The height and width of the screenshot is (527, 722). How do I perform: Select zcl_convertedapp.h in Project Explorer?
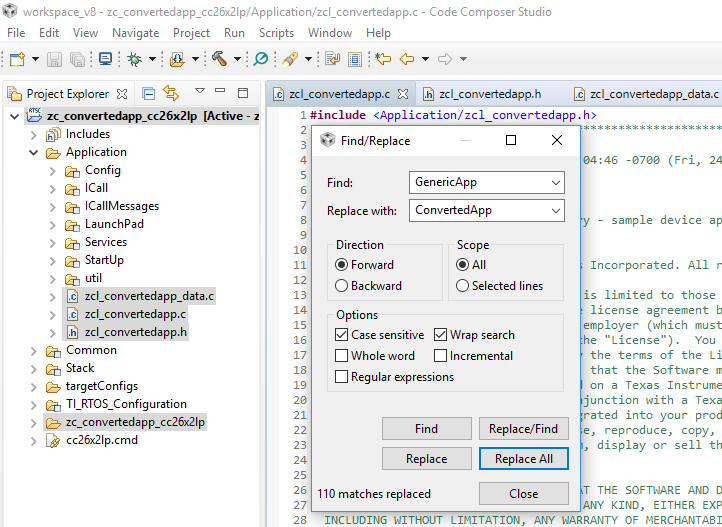[136, 332]
